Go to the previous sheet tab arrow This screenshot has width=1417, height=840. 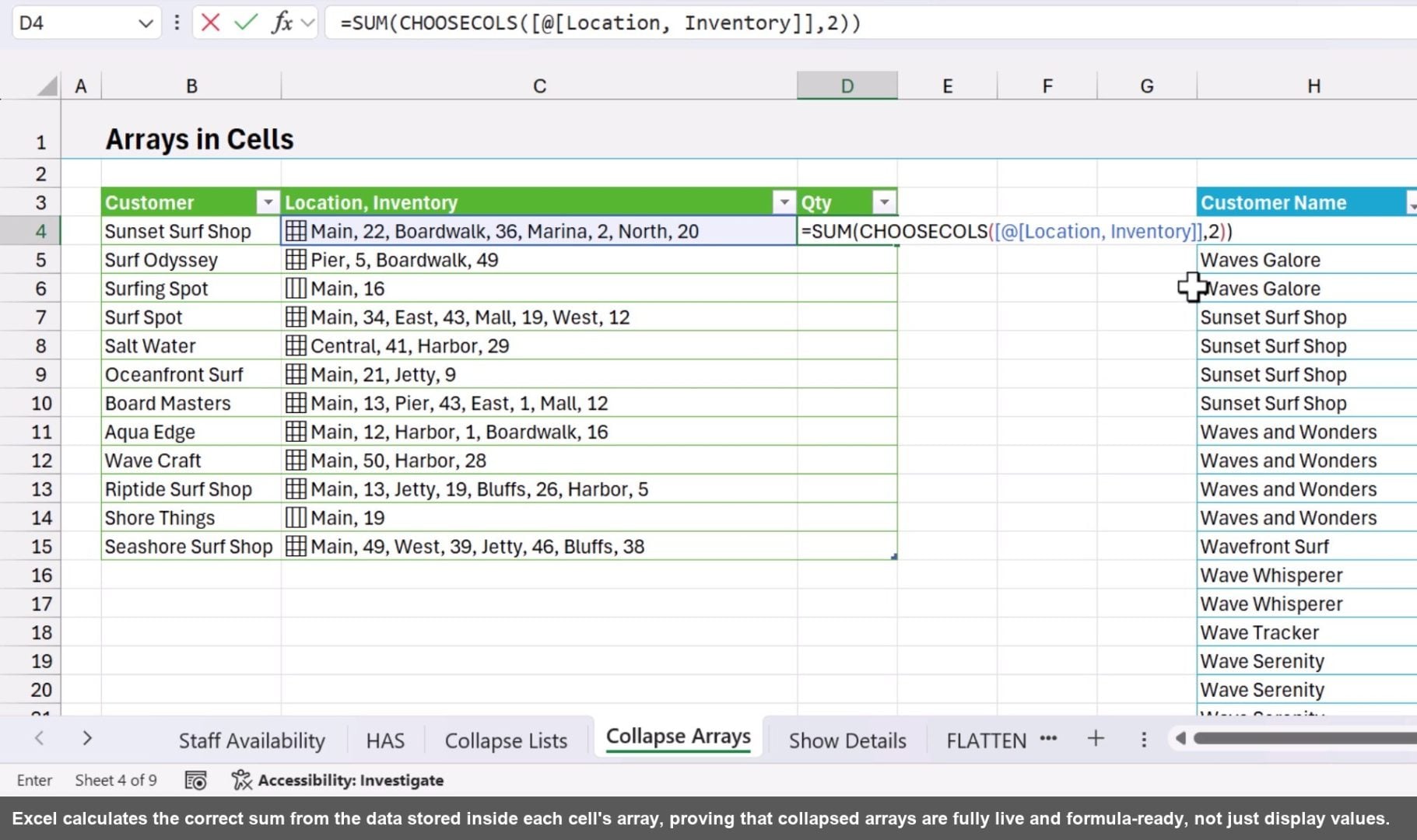click(39, 738)
